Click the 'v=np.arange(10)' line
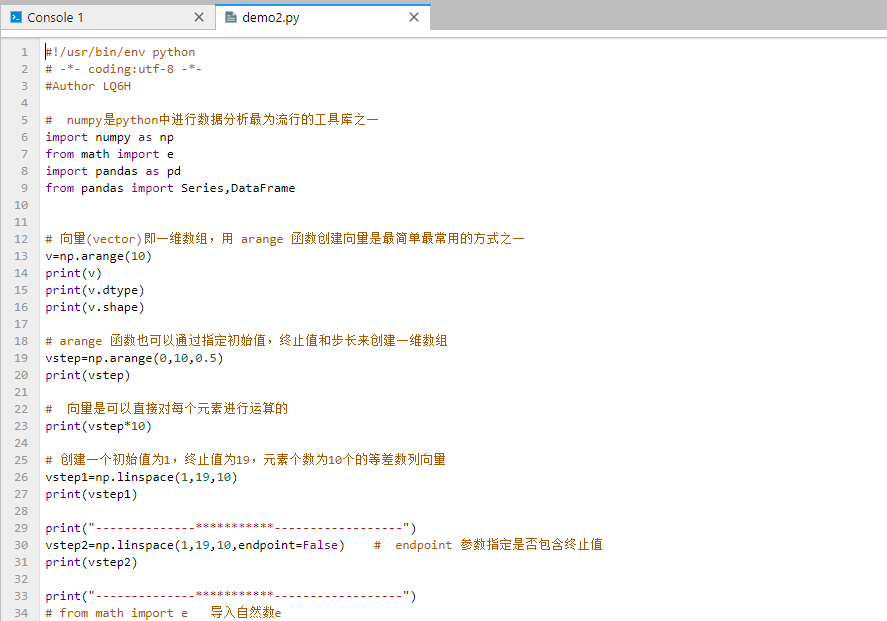Image resolution: width=887 pixels, height=621 pixels. (99, 256)
